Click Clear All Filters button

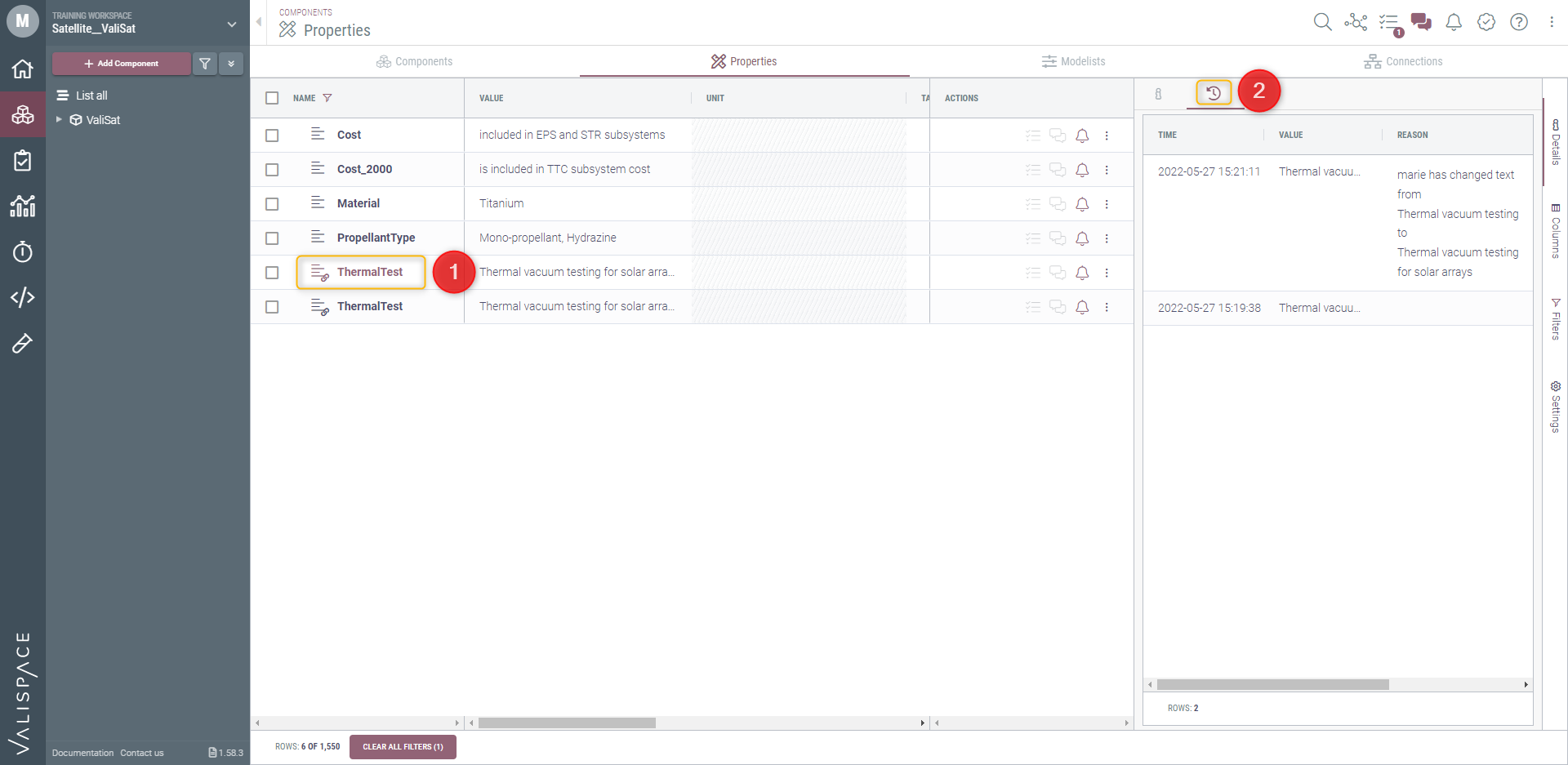(x=403, y=746)
